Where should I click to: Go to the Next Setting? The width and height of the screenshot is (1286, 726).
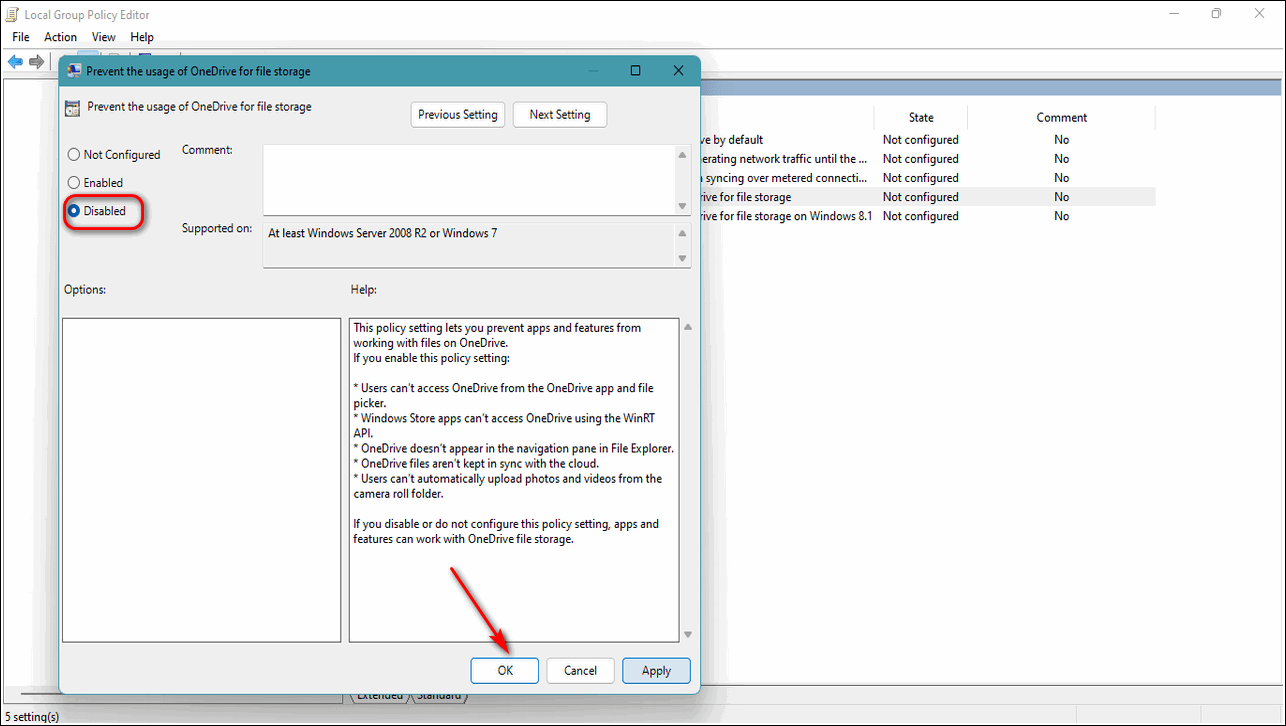tap(559, 115)
